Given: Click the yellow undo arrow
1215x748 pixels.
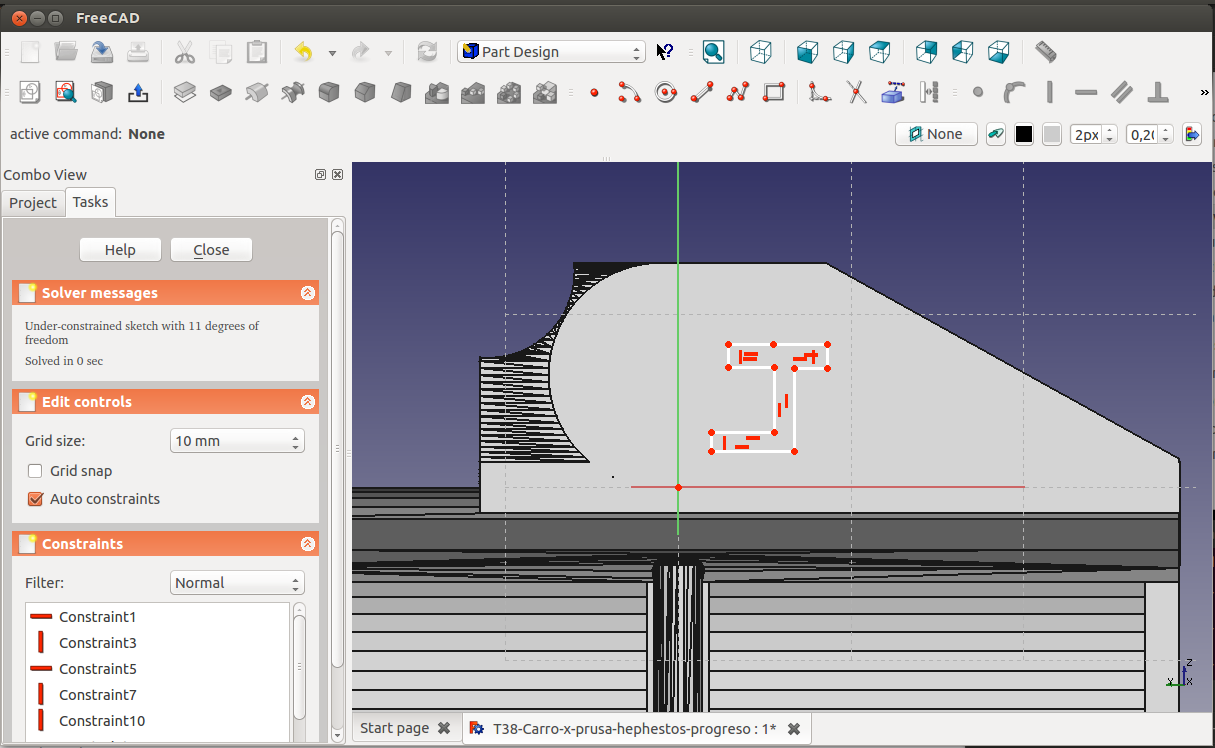Looking at the screenshot, I should pos(303,52).
